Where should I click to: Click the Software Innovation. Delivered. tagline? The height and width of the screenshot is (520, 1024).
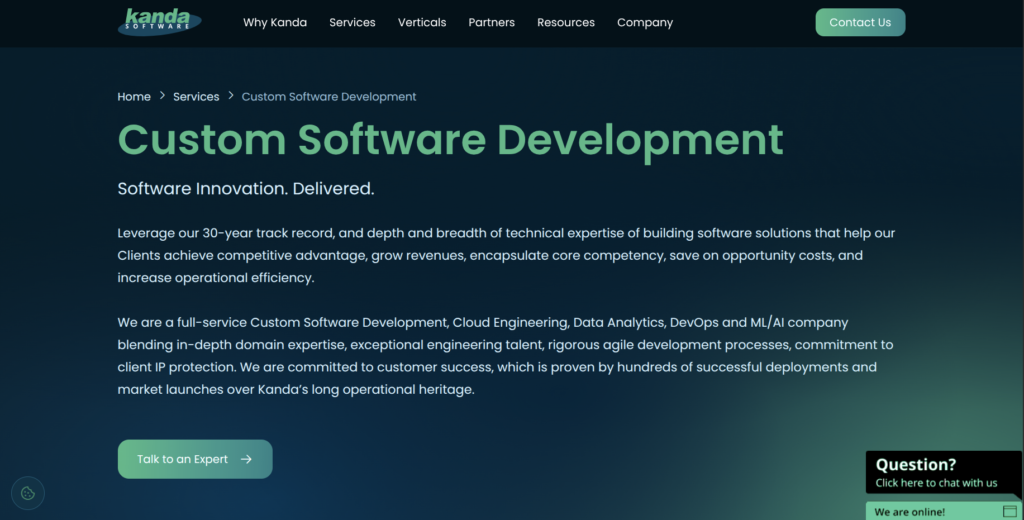coord(246,189)
